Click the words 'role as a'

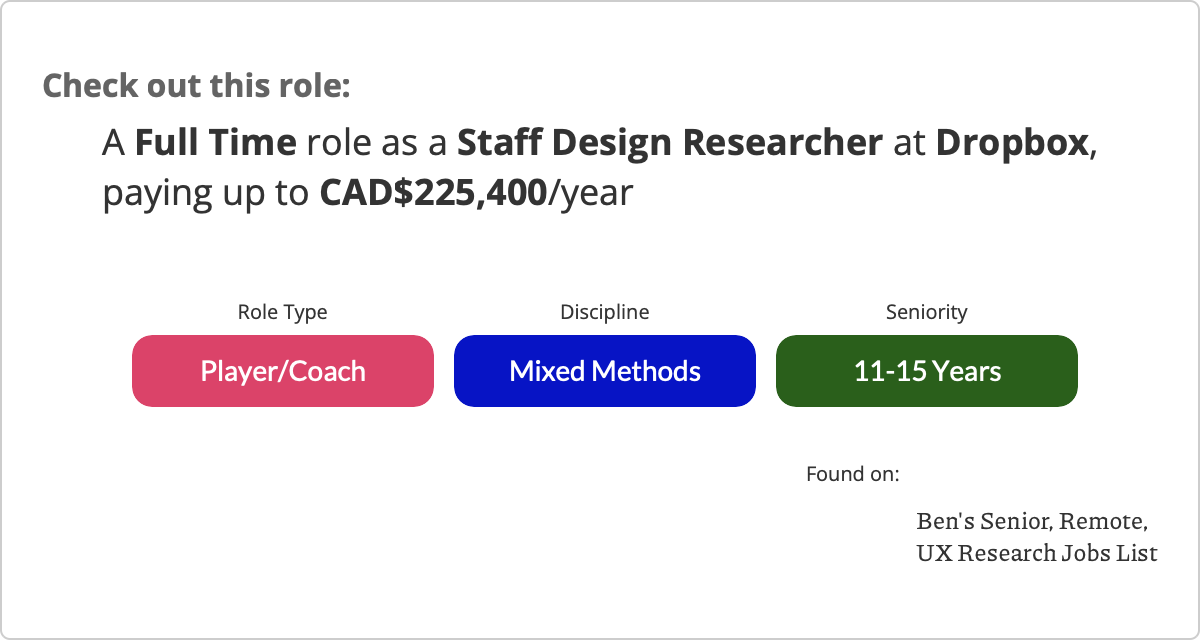377,144
